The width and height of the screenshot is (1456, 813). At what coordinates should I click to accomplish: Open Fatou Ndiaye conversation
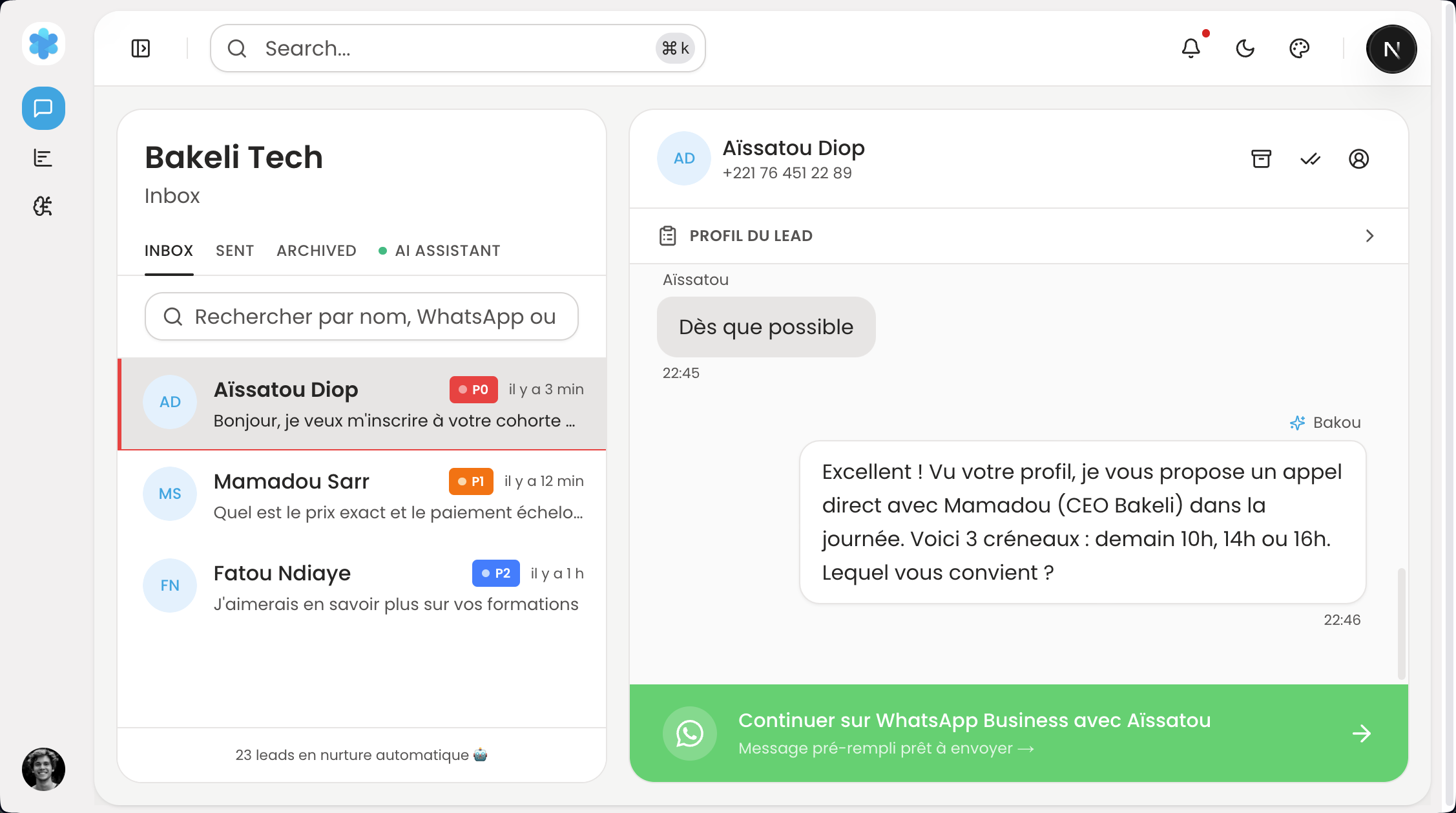click(x=362, y=587)
